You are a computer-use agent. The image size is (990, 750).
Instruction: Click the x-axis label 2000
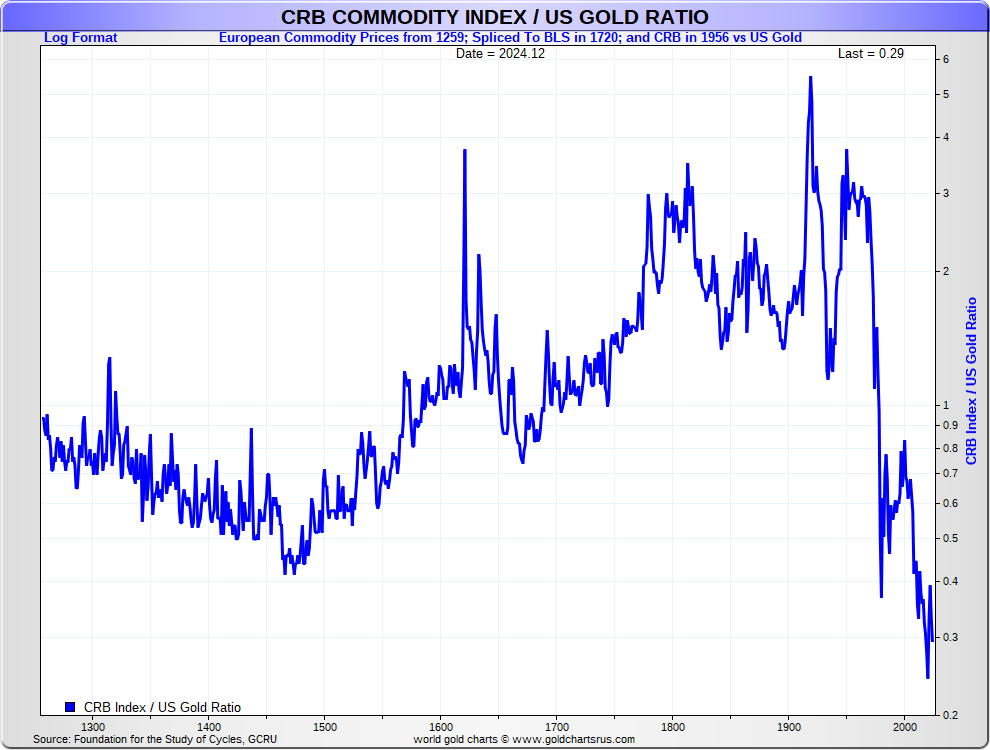905,727
